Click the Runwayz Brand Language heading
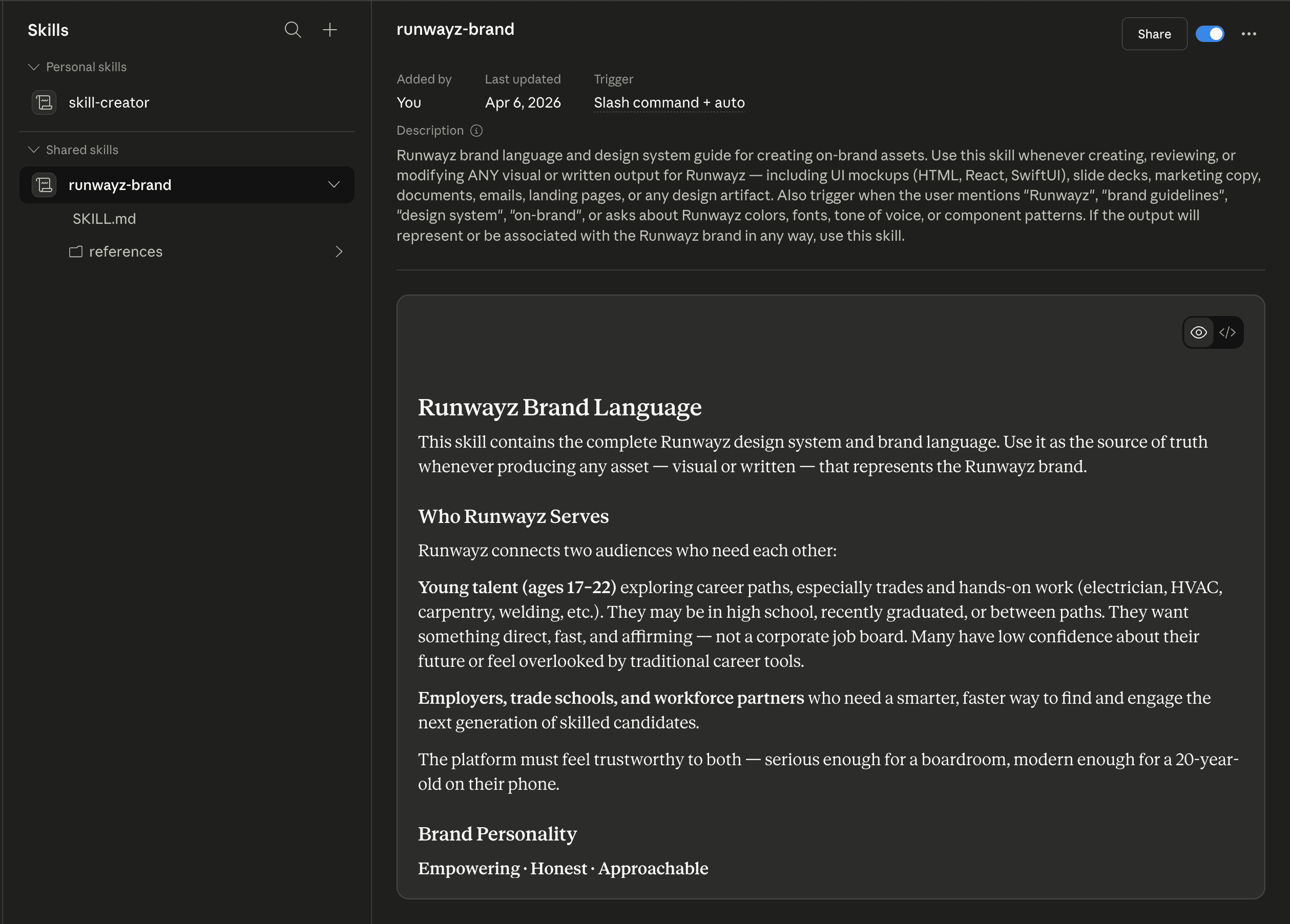The height and width of the screenshot is (924, 1290). pyautogui.click(x=559, y=408)
